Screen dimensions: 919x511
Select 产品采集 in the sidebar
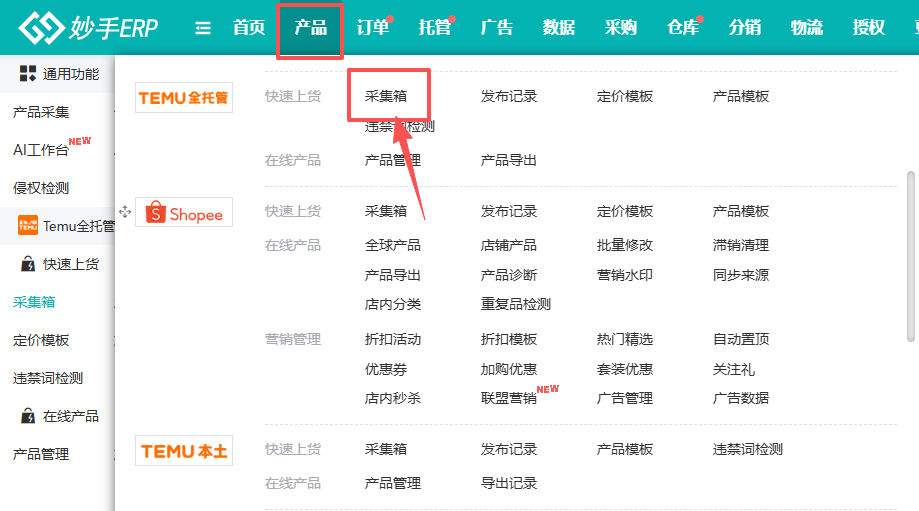click(41, 112)
